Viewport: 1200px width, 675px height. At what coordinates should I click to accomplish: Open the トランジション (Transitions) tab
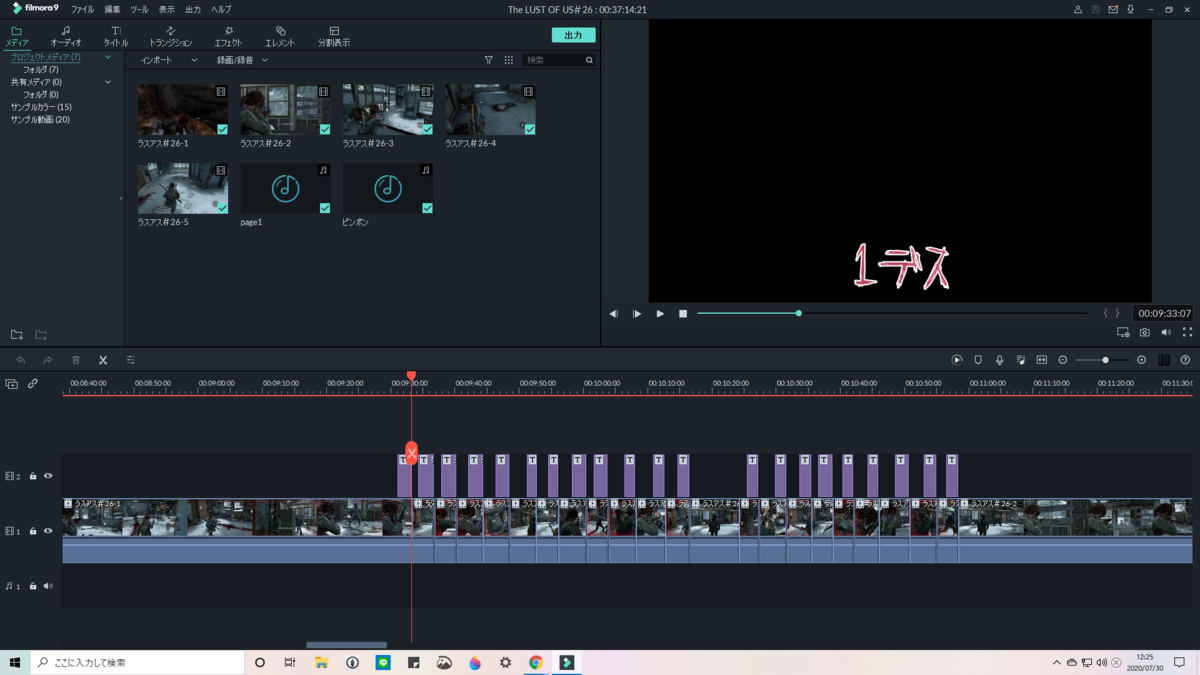pyautogui.click(x=170, y=37)
